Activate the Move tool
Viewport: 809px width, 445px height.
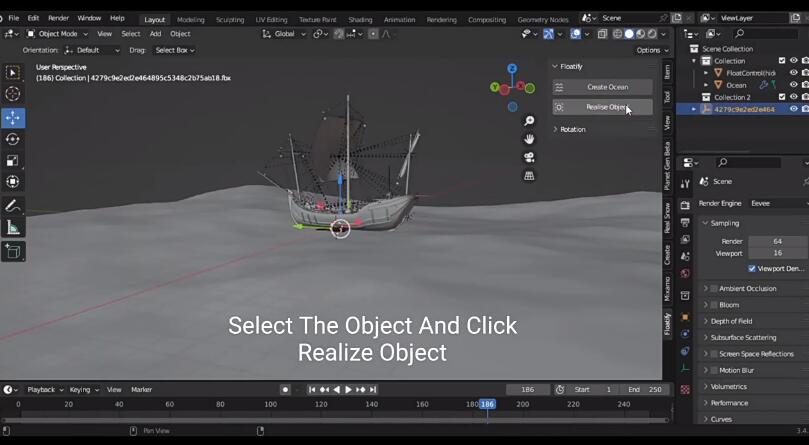13,118
